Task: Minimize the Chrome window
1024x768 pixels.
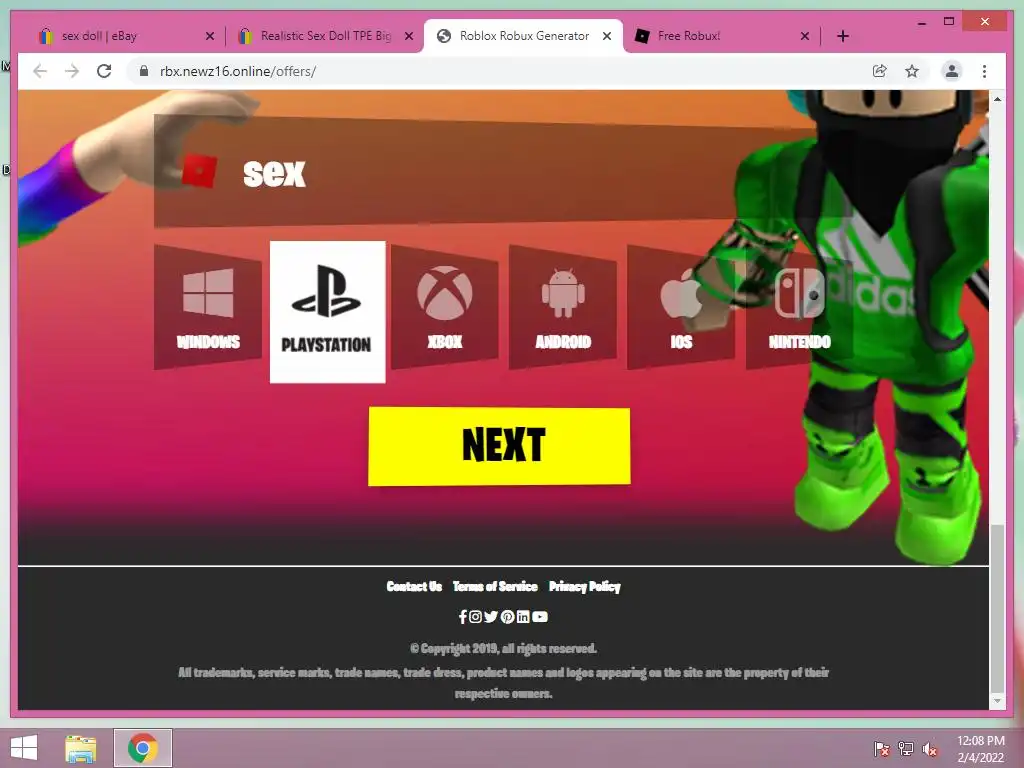Action: tap(921, 22)
